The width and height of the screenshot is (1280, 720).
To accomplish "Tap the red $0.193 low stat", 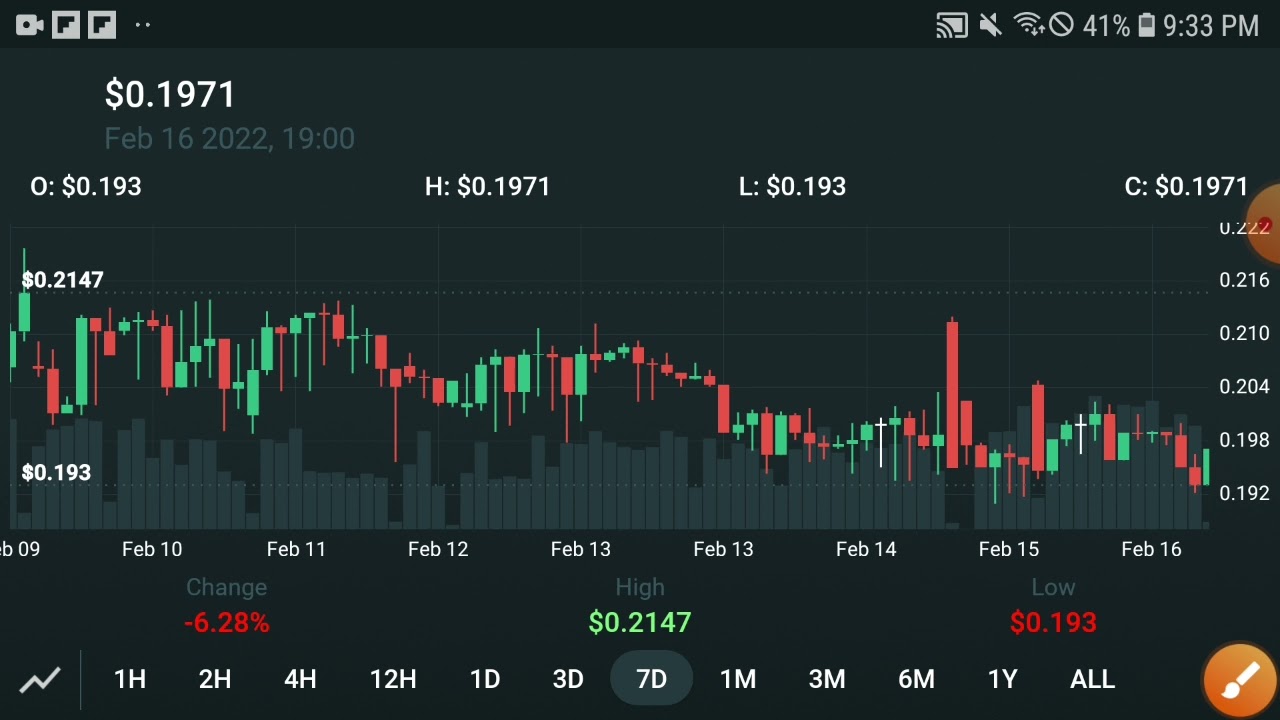I will click(1053, 623).
